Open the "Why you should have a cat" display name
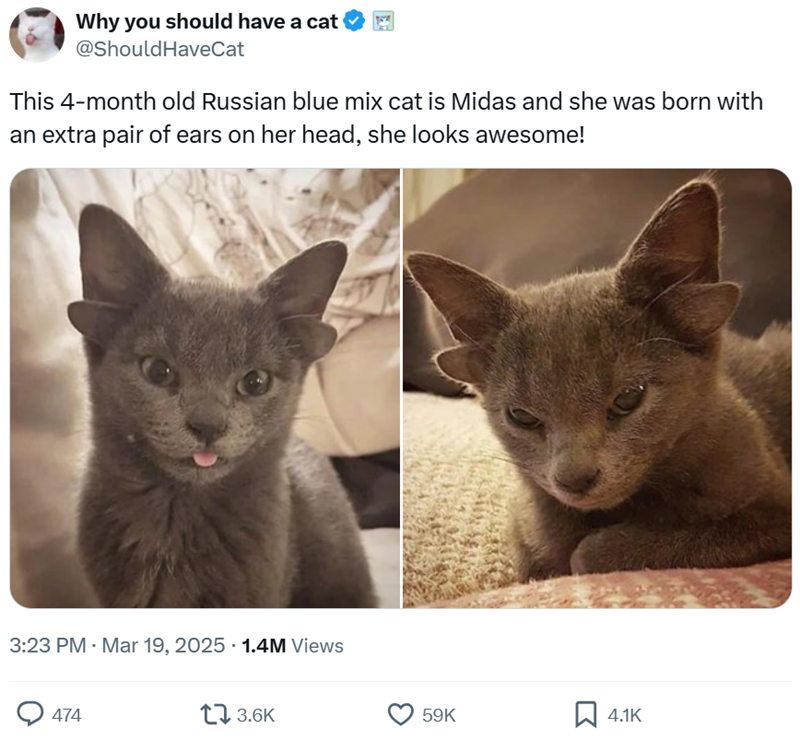The height and width of the screenshot is (740, 800). 207,21
